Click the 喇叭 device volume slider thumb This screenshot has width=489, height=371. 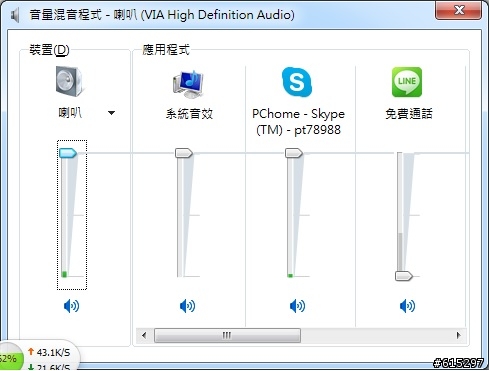[68, 153]
